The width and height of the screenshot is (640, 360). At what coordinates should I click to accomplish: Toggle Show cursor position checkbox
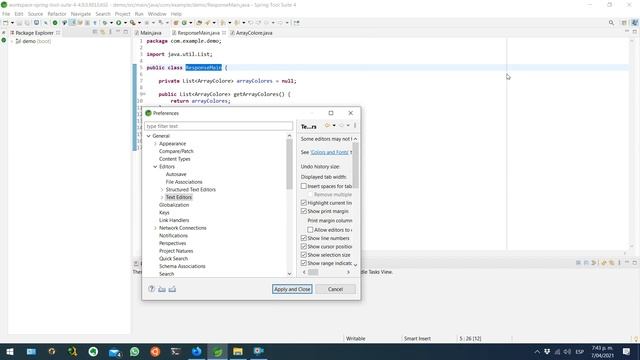click(x=304, y=247)
